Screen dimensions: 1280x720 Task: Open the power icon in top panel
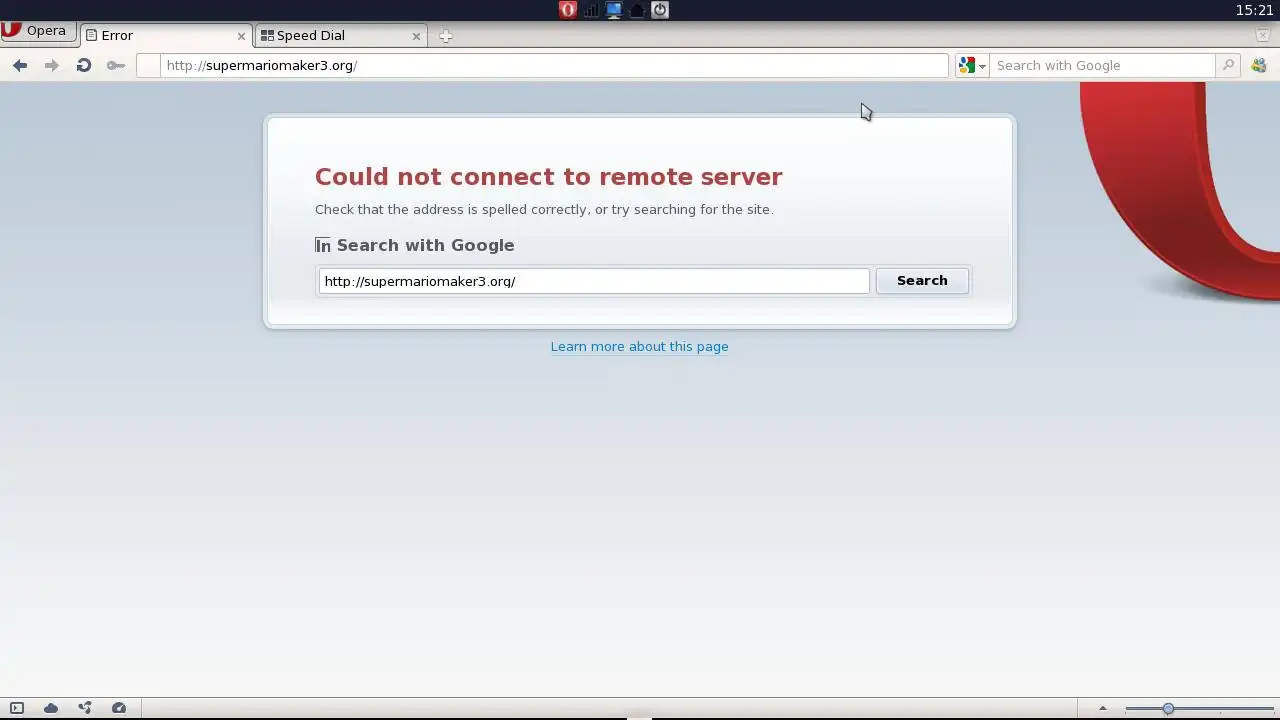(x=660, y=10)
